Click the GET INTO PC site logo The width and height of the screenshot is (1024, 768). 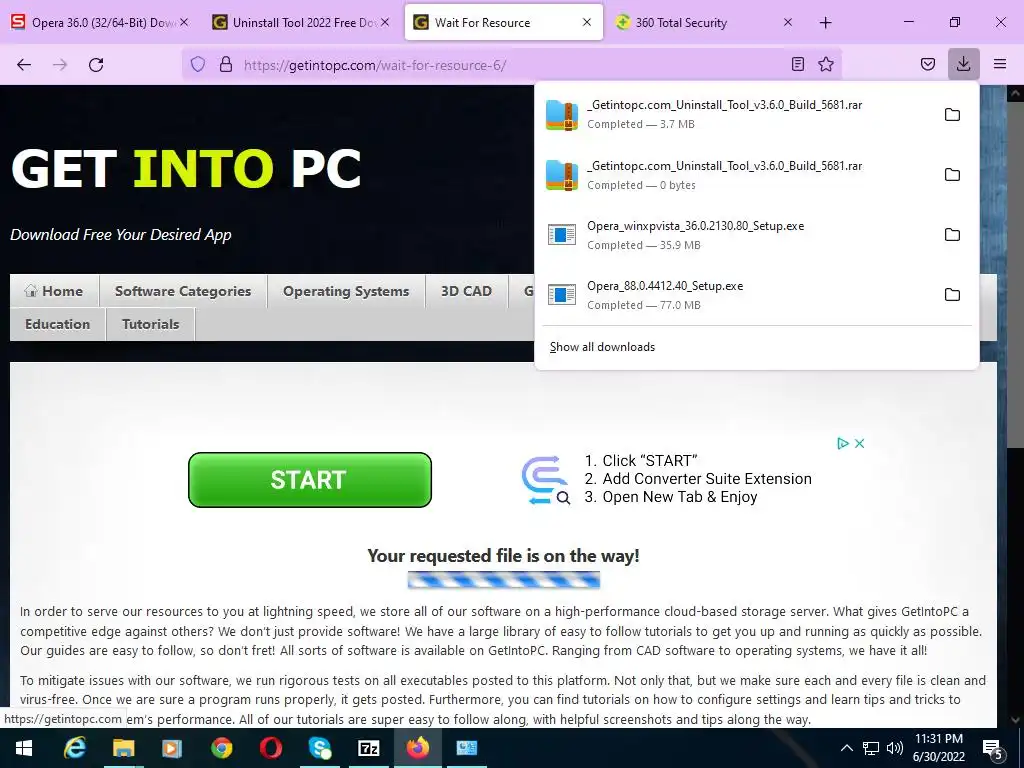pos(186,168)
